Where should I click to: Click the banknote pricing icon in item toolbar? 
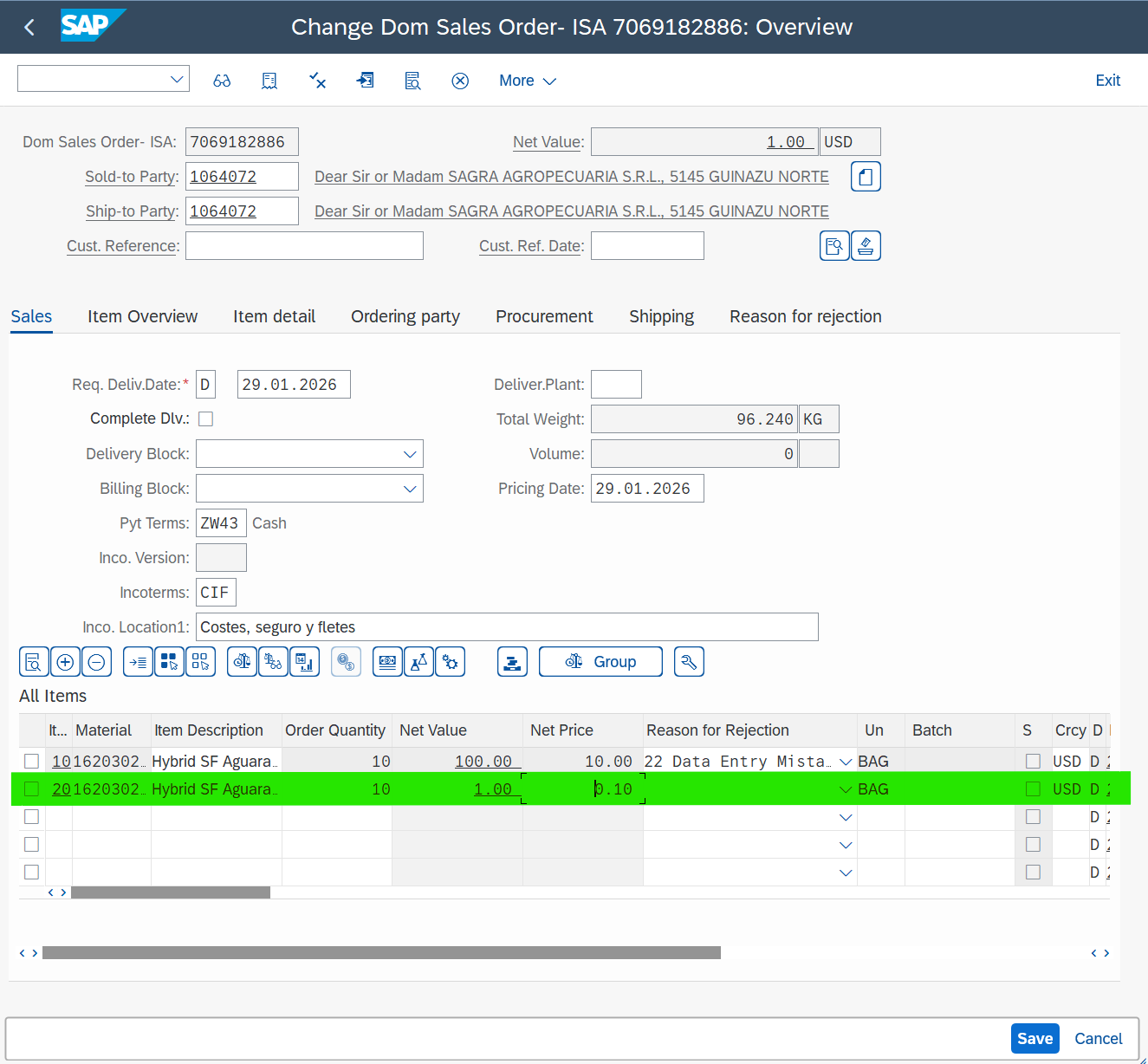coord(387,662)
